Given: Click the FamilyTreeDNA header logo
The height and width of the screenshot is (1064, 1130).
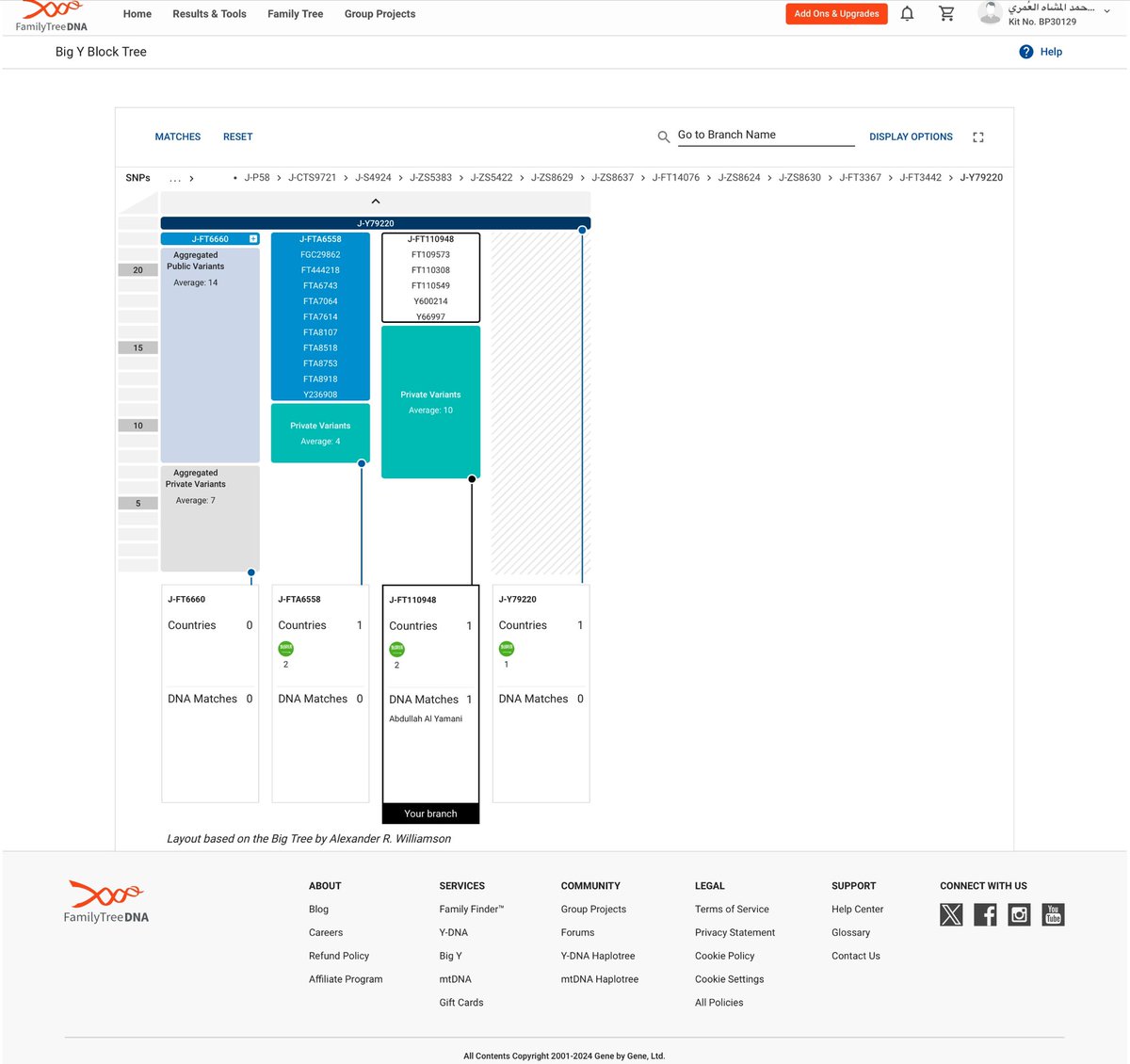Looking at the screenshot, I should point(52,15).
